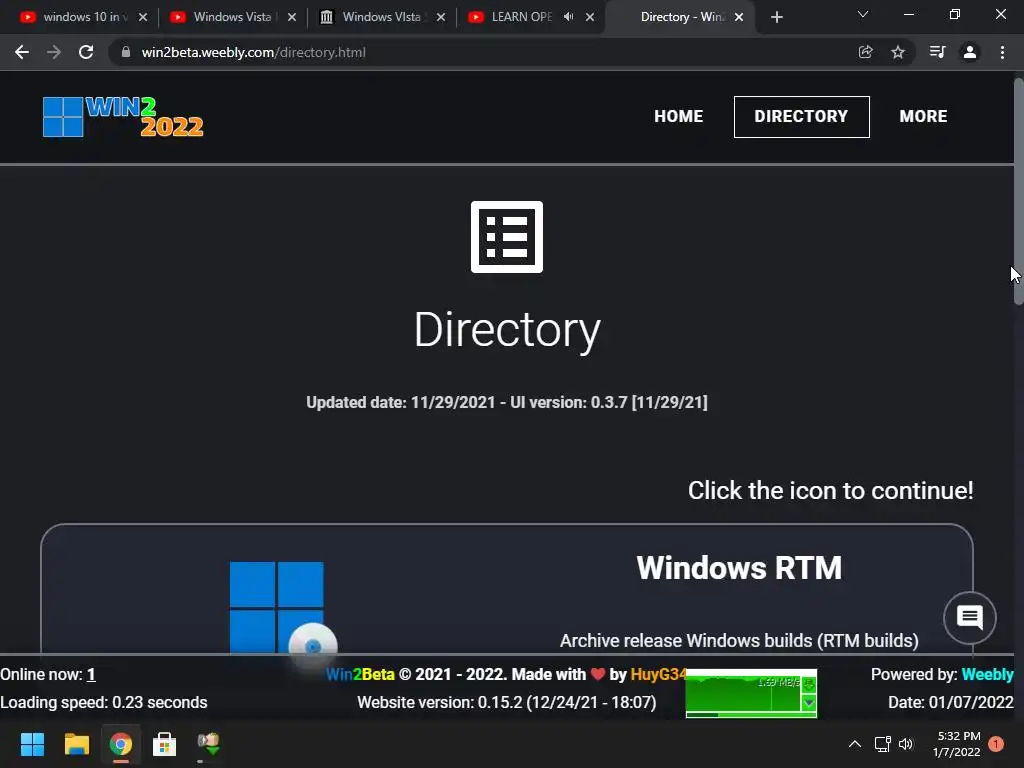1024x768 pixels.
Task: Close the 'windows 10 in v' tab
Action: pyautogui.click(x=143, y=17)
